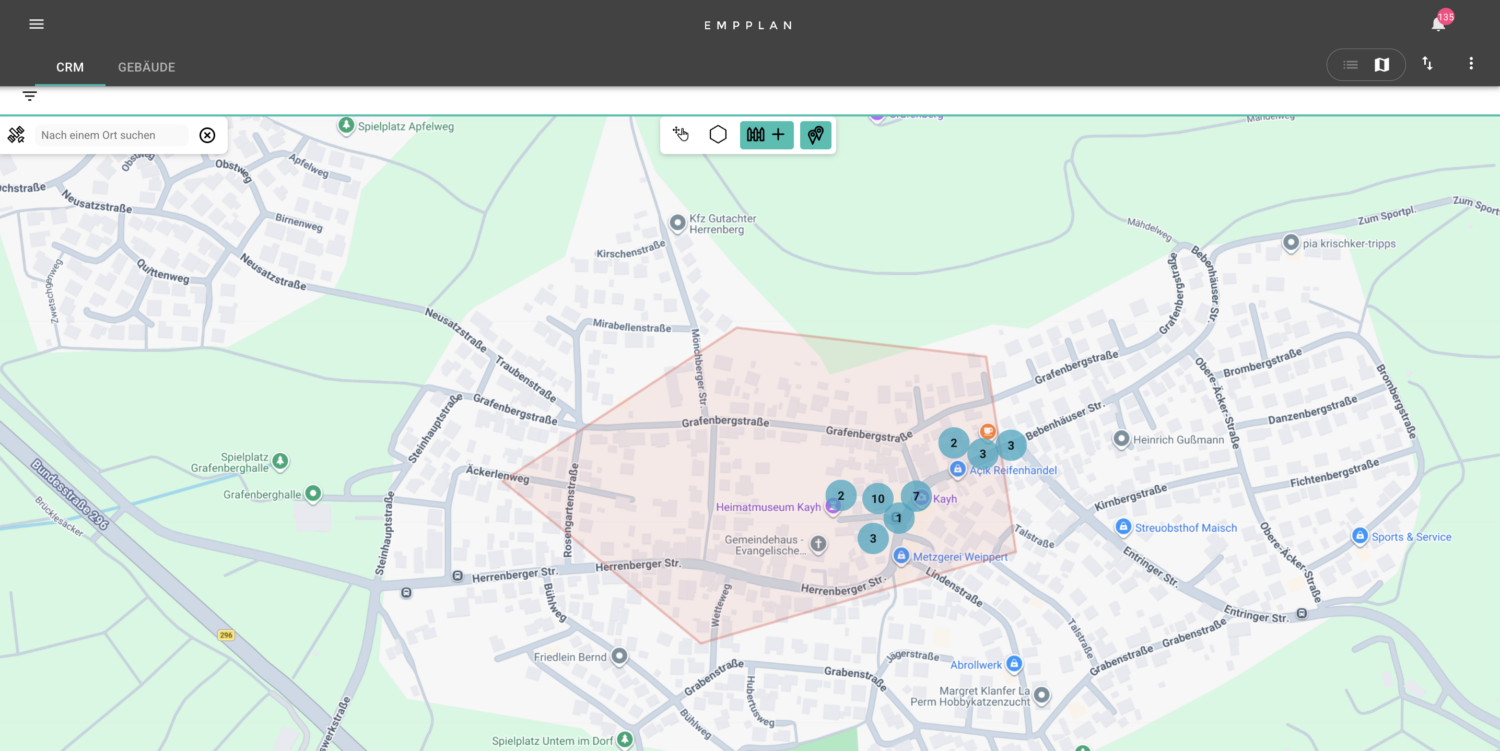Toggle satellite map view

point(16,135)
